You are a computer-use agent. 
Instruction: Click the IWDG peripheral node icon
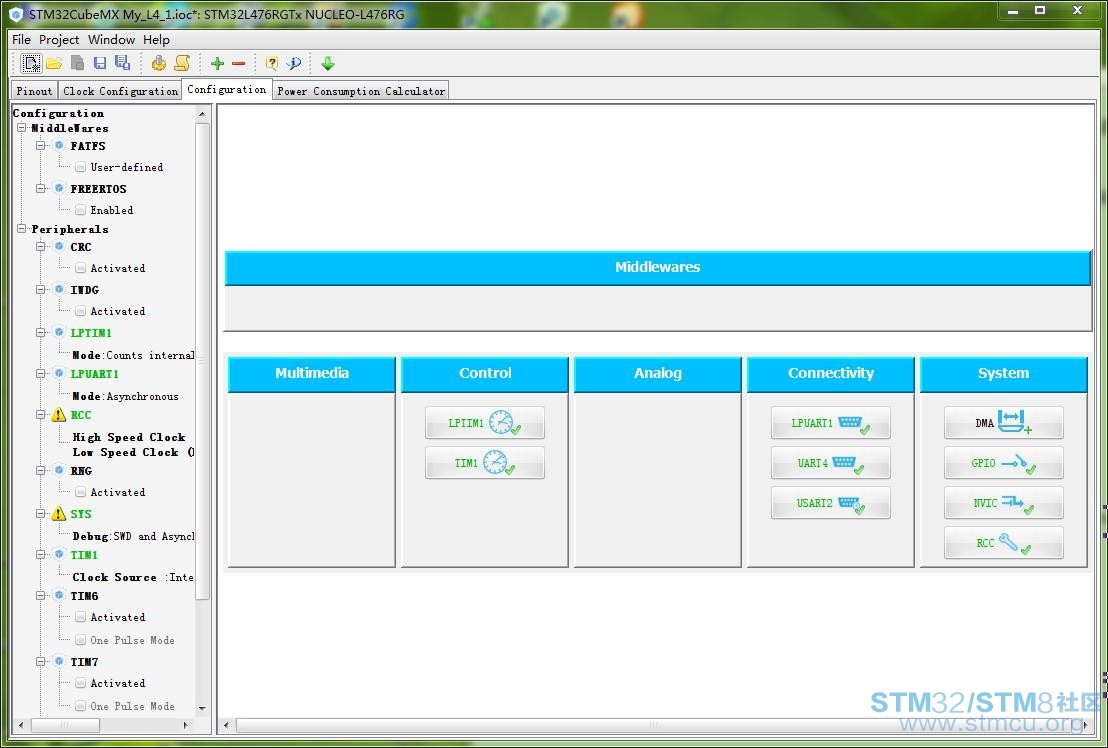tap(59, 290)
